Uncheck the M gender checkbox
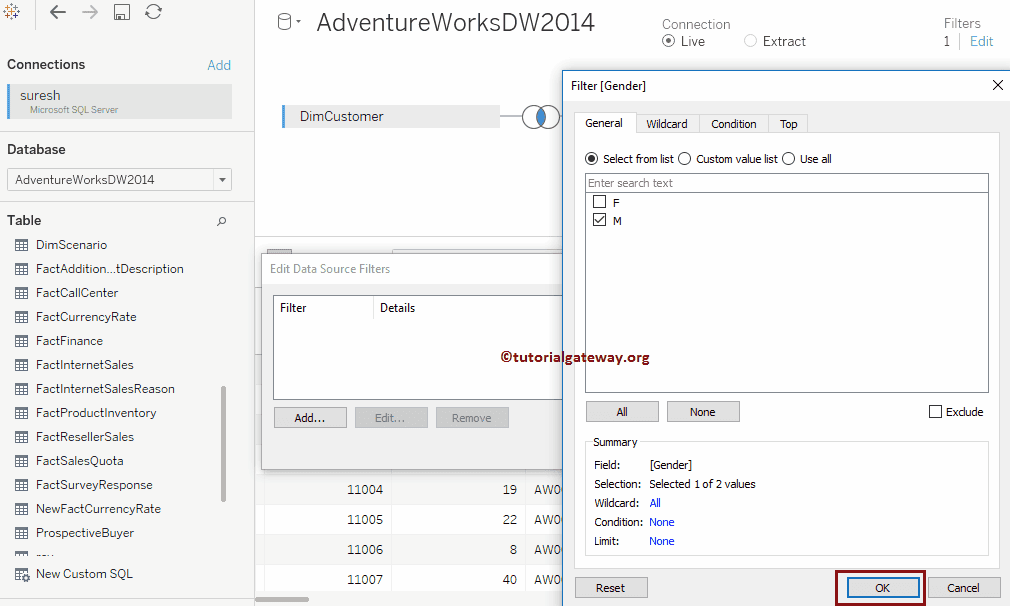 600,220
